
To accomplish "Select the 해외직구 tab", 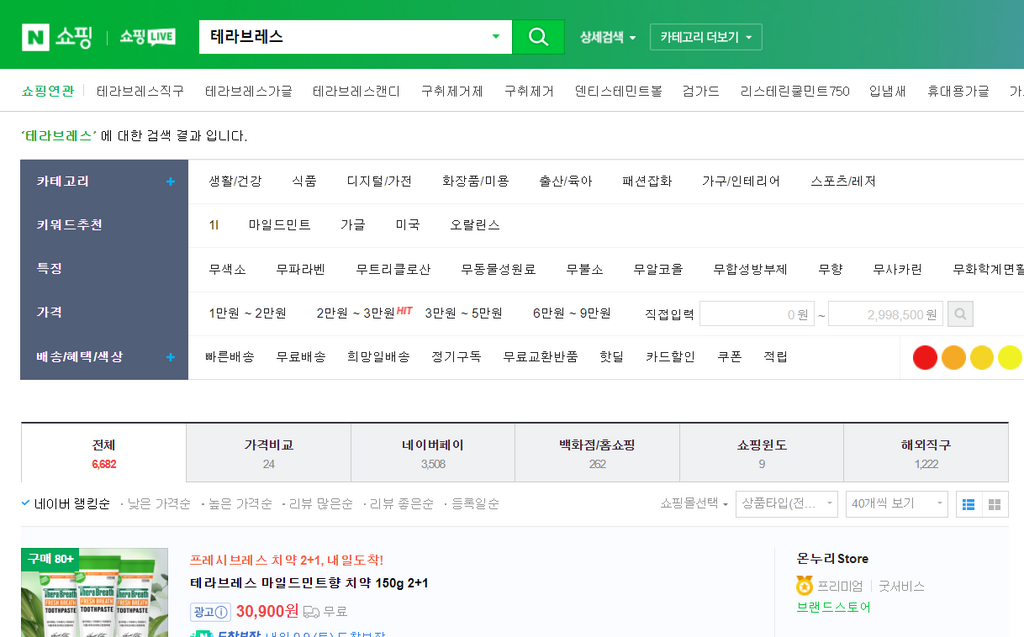I will tap(926, 453).
